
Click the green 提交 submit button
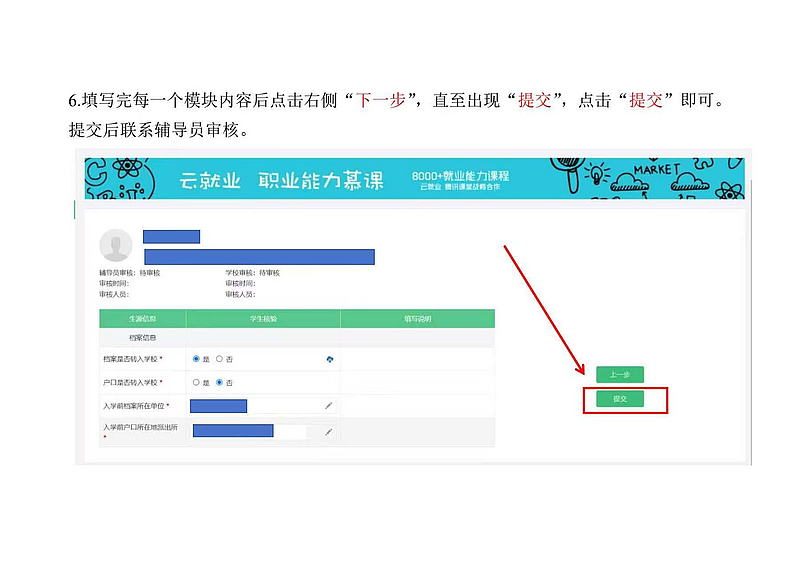pyautogui.click(x=619, y=399)
